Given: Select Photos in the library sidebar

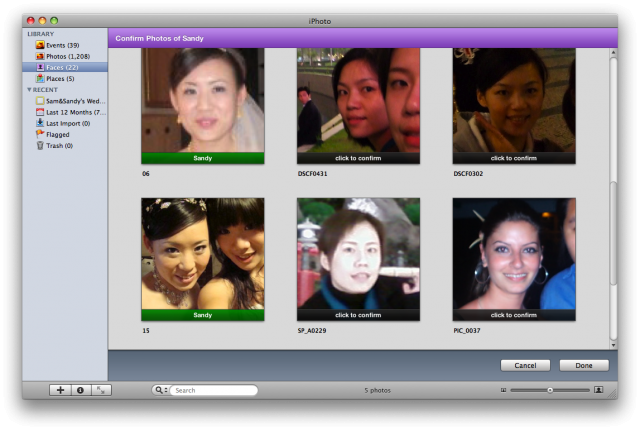Looking at the screenshot, I should (x=66, y=56).
